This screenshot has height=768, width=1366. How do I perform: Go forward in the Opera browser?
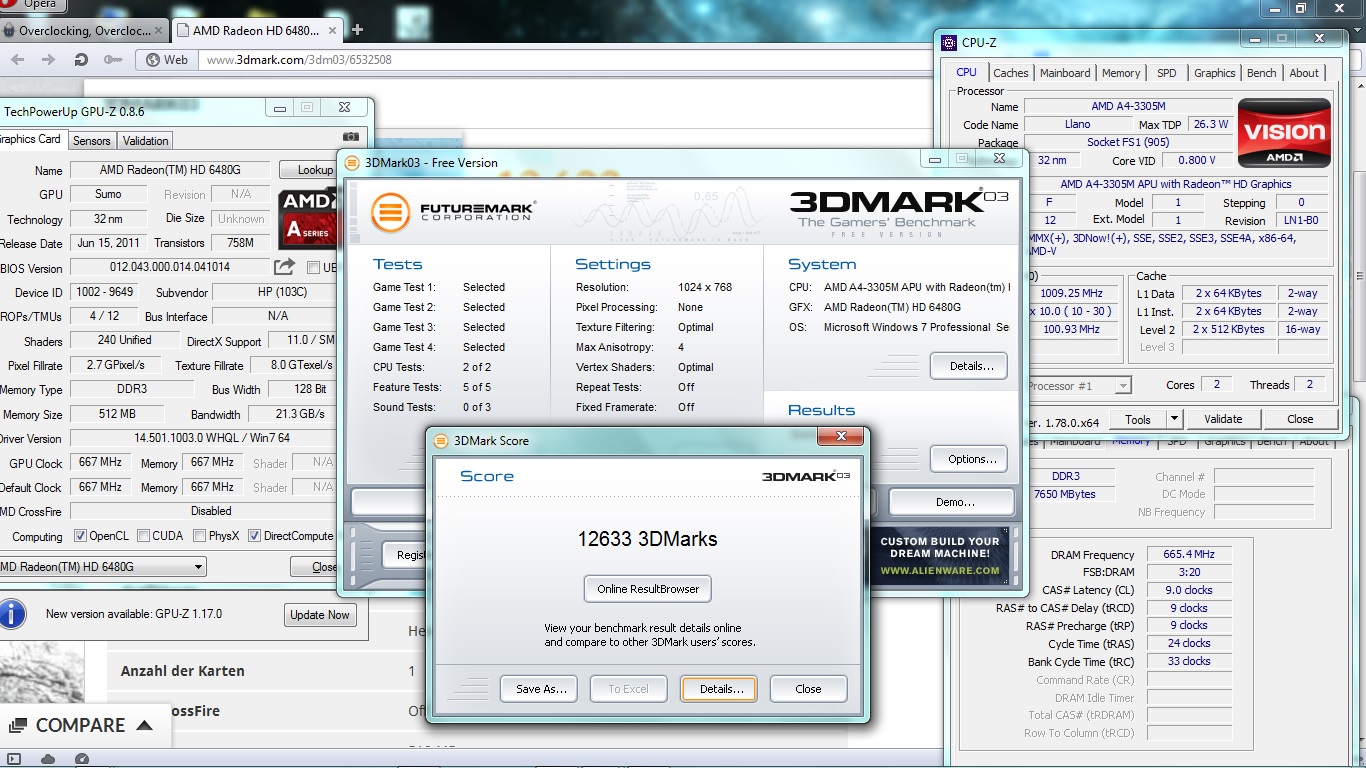[x=48, y=60]
